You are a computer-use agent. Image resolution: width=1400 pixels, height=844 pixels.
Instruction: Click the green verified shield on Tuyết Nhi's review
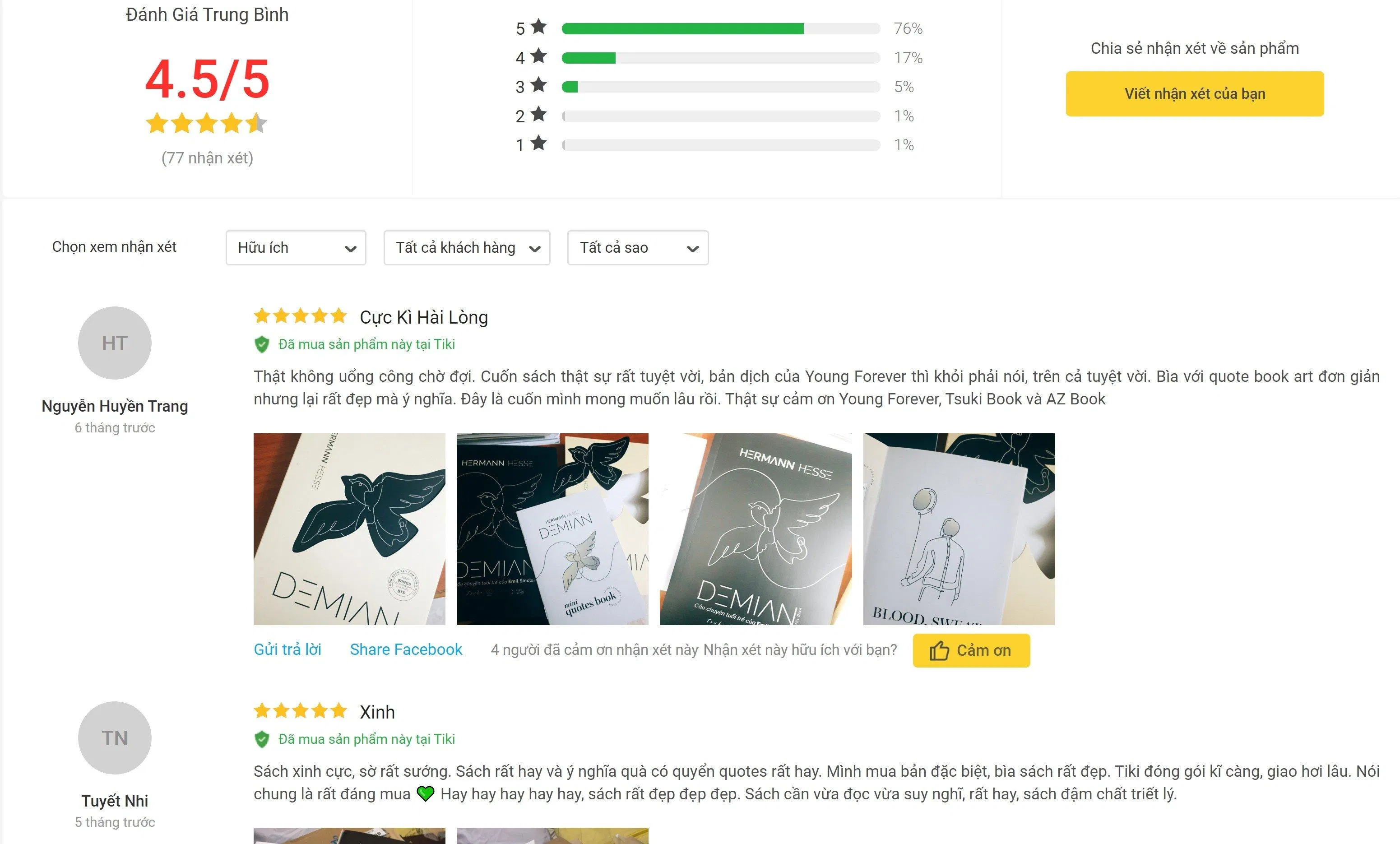(261, 739)
